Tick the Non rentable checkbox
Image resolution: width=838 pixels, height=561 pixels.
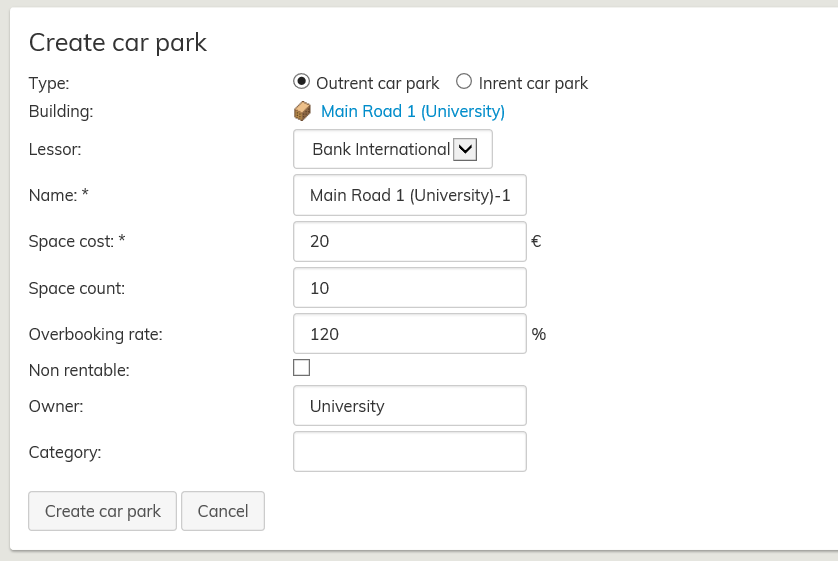coord(301,367)
